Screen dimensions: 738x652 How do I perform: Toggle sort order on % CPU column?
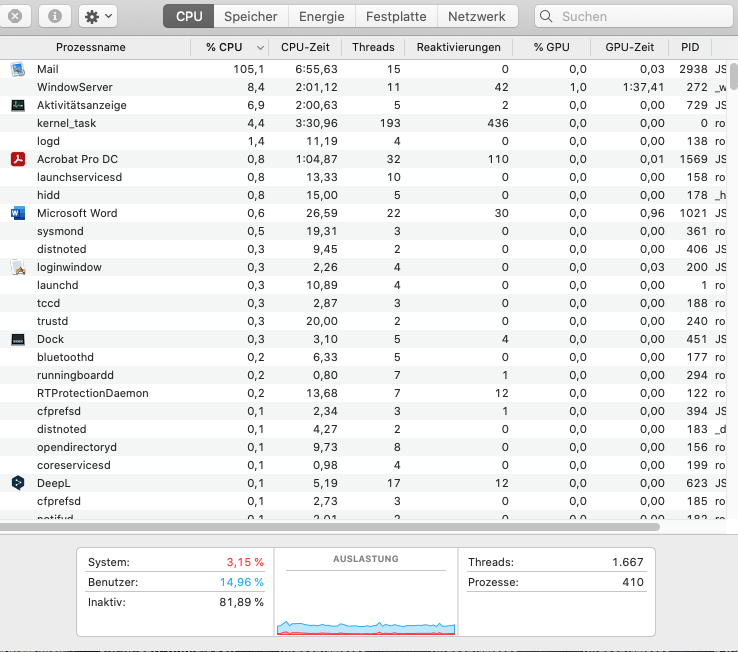[231, 47]
